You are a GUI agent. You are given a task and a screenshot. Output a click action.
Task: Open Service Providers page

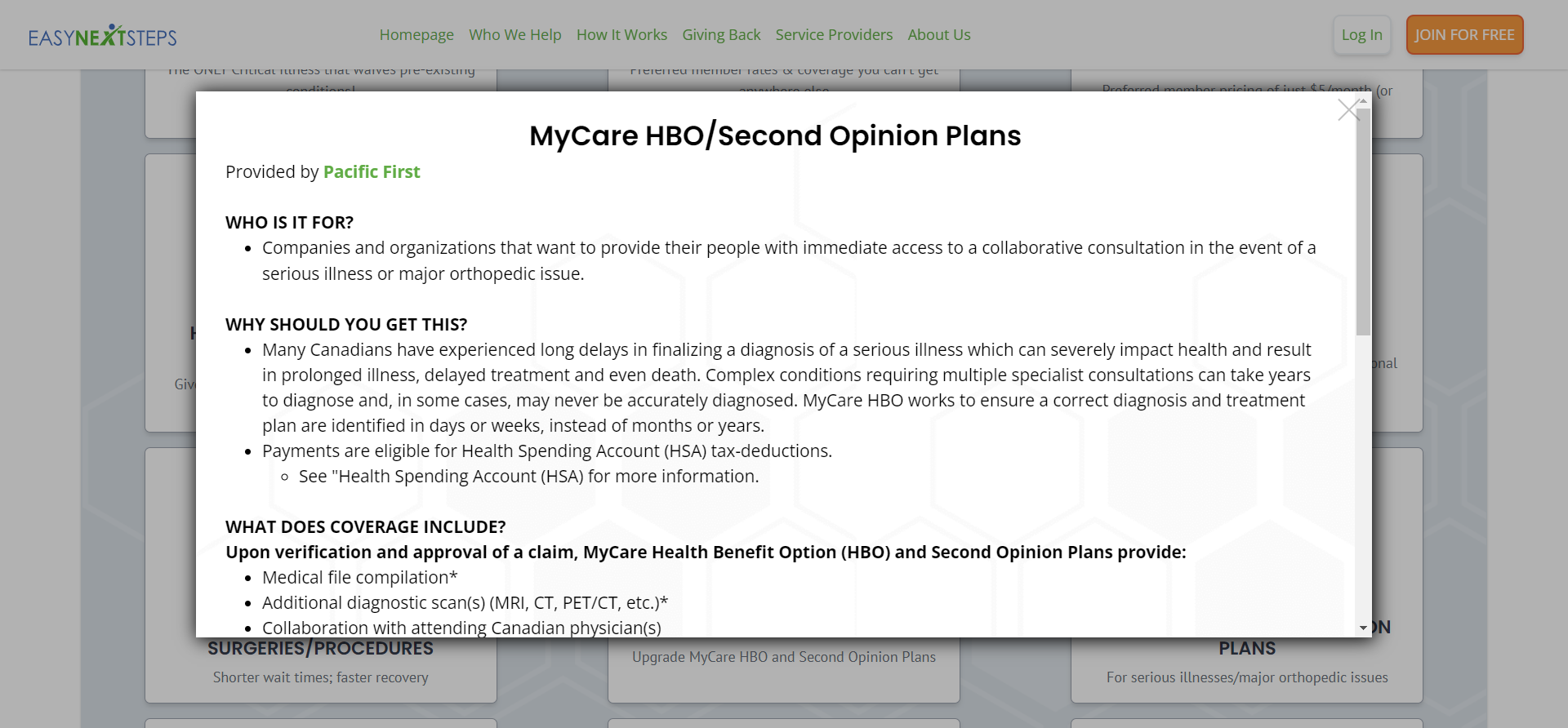pyautogui.click(x=834, y=35)
